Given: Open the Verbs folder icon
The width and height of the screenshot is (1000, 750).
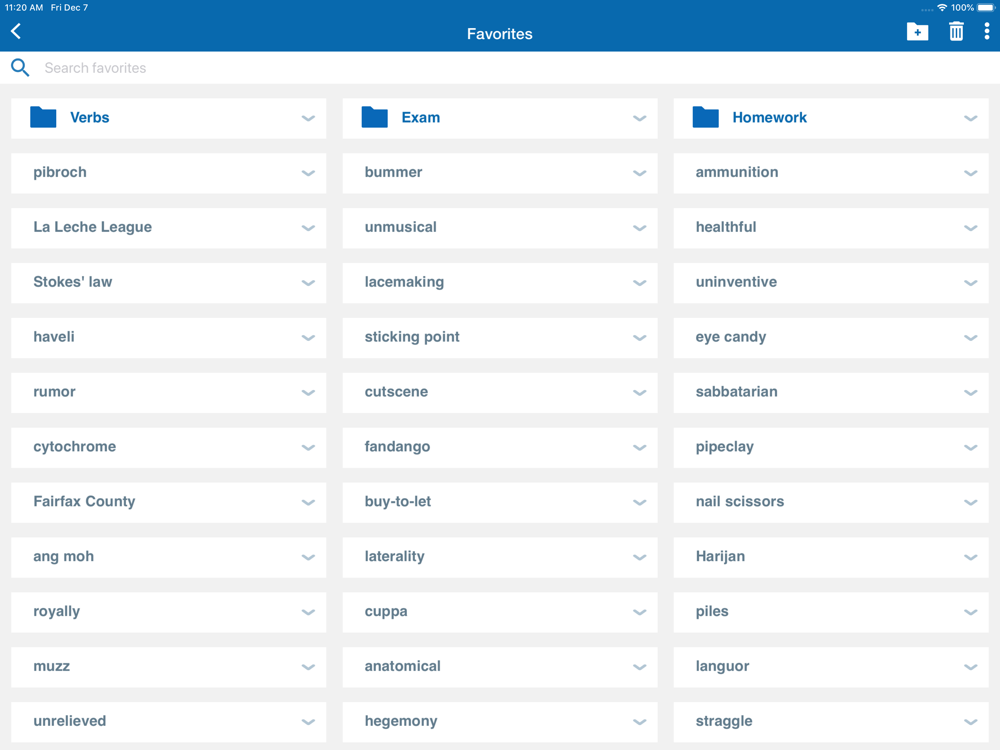Looking at the screenshot, I should 43,117.
